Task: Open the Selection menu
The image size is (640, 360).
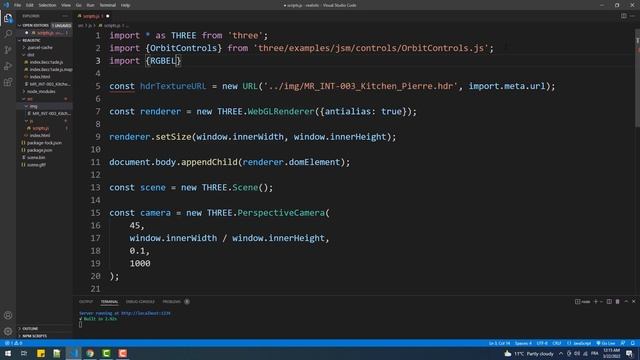Action: point(47,5)
